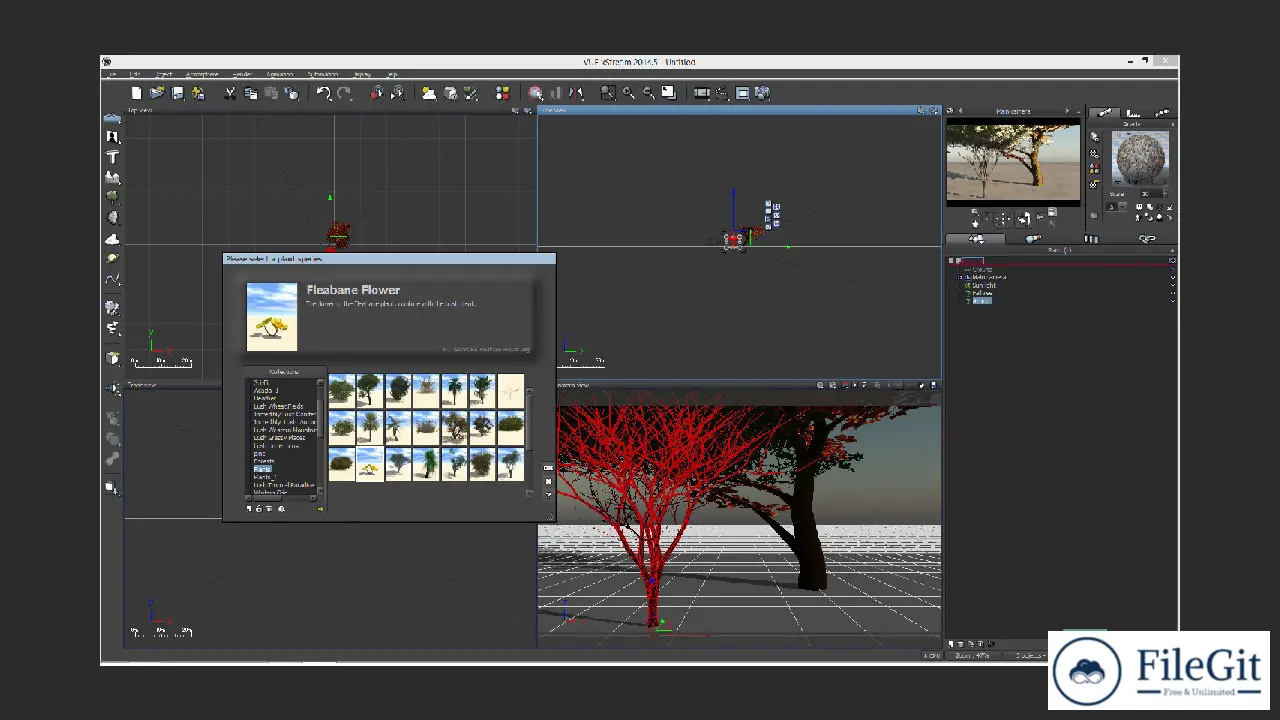Select the plant tree tool in left bar
The image size is (1280, 720).
tap(112, 197)
